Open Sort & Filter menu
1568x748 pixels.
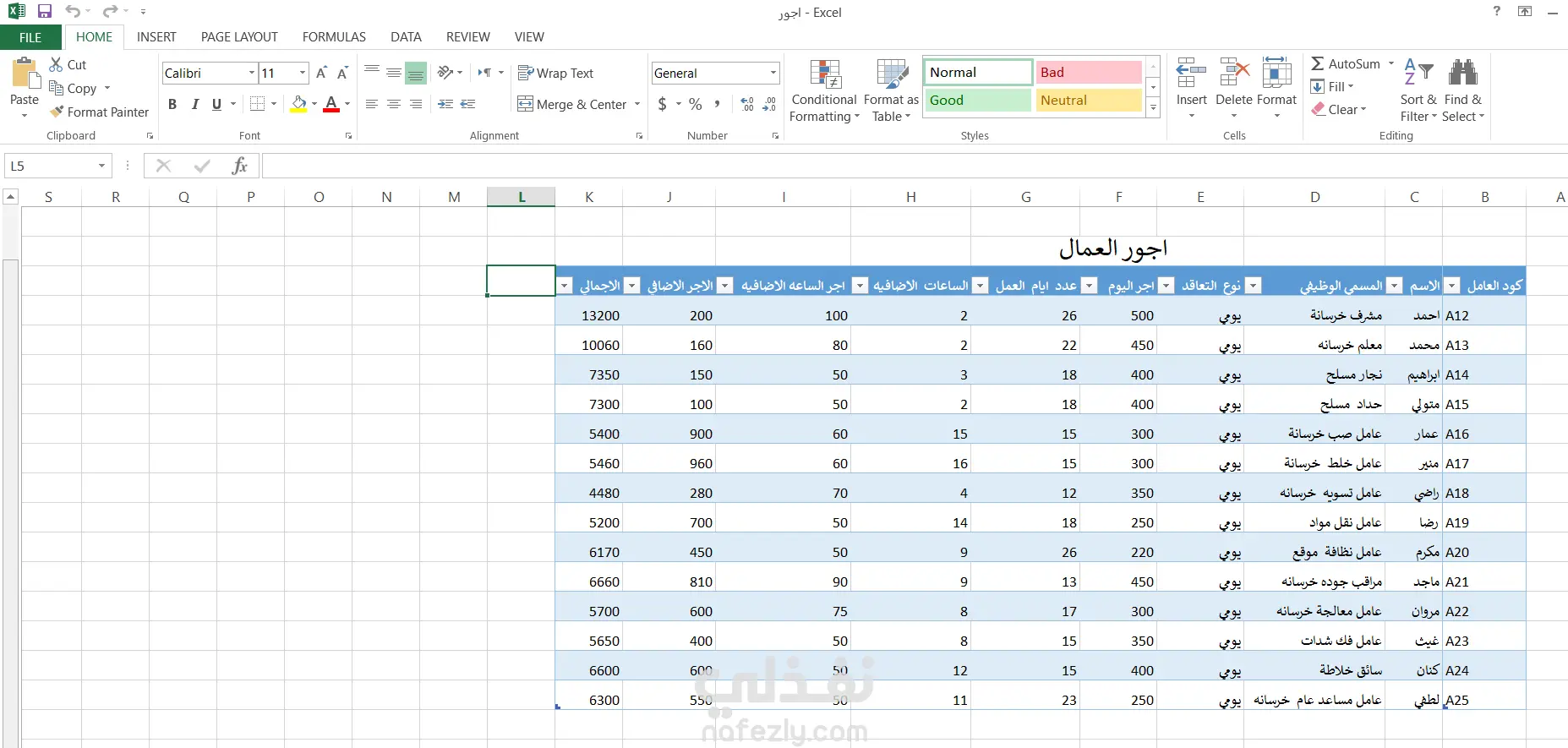1418,91
